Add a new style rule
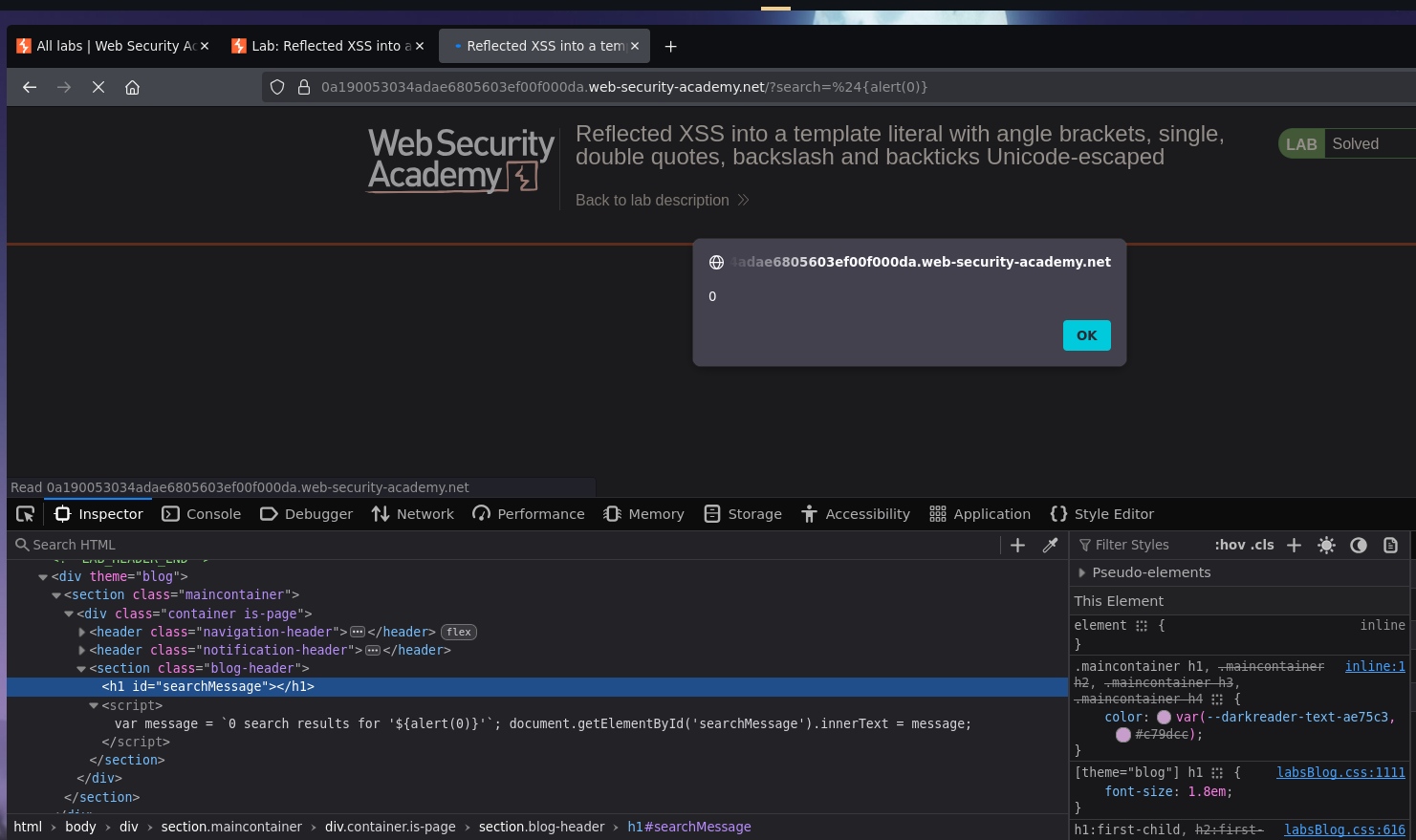Screen dimensions: 1416x840 tap(1294, 545)
